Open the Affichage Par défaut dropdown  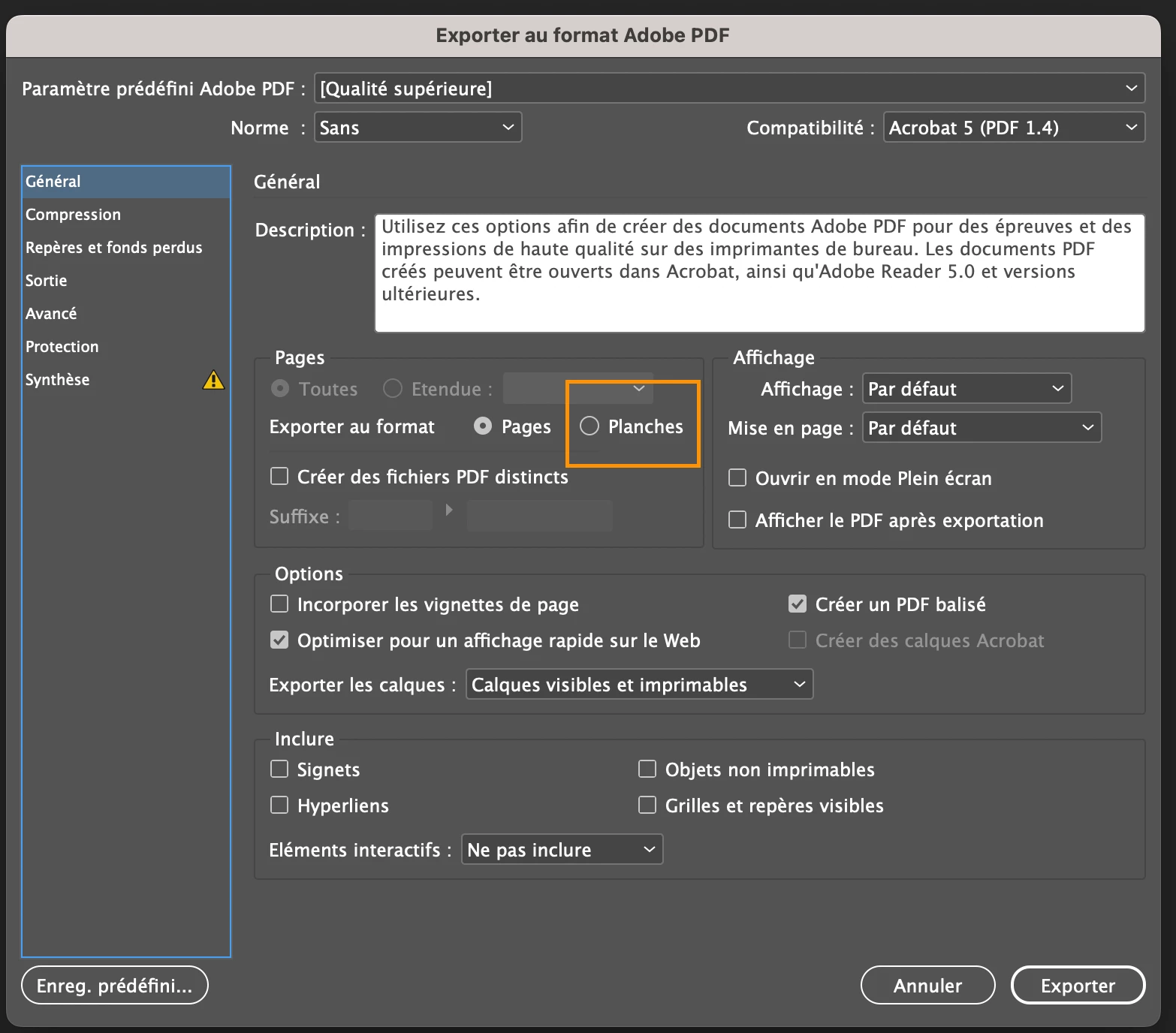click(x=966, y=389)
